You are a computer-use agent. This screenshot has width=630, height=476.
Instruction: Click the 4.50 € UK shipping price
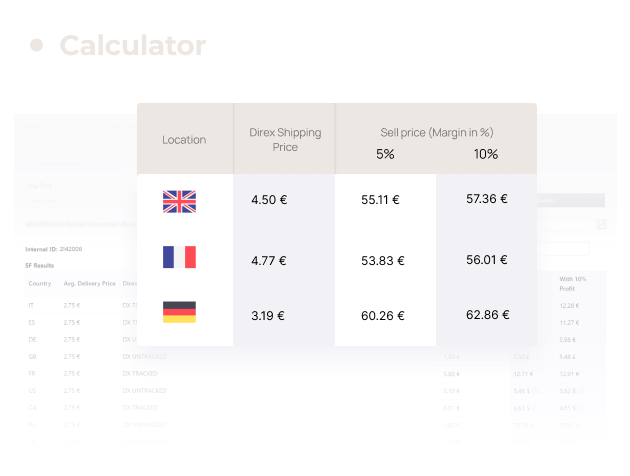point(269,200)
